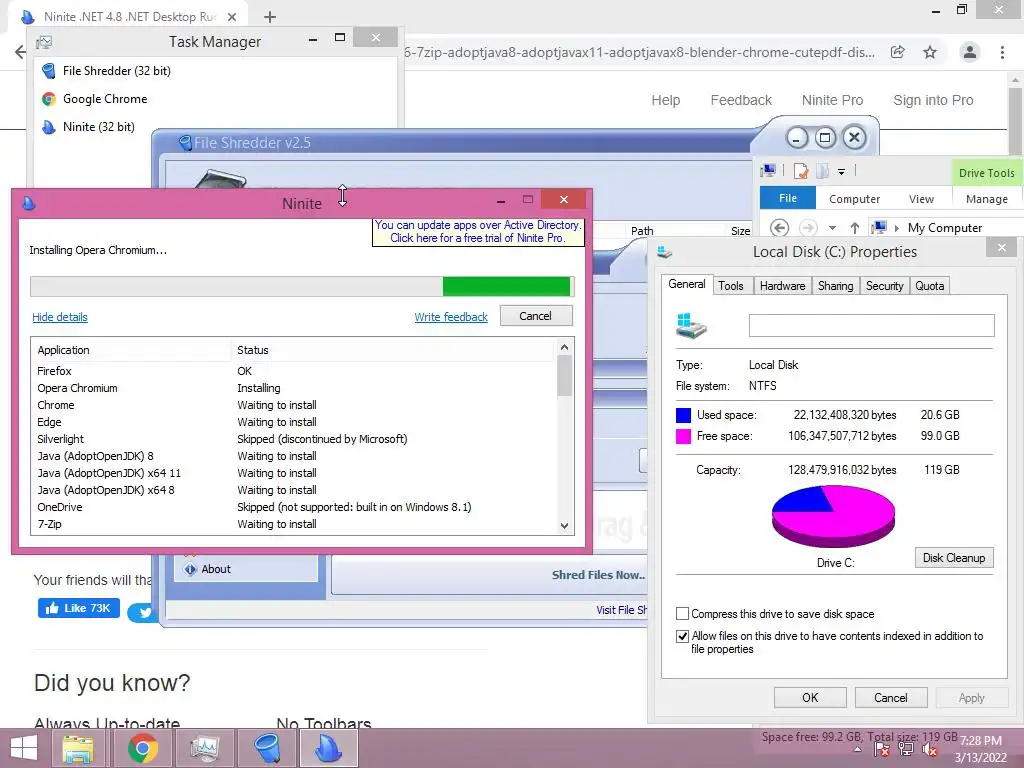Open a new Chrome tab with plus

pyautogui.click(x=270, y=17)
